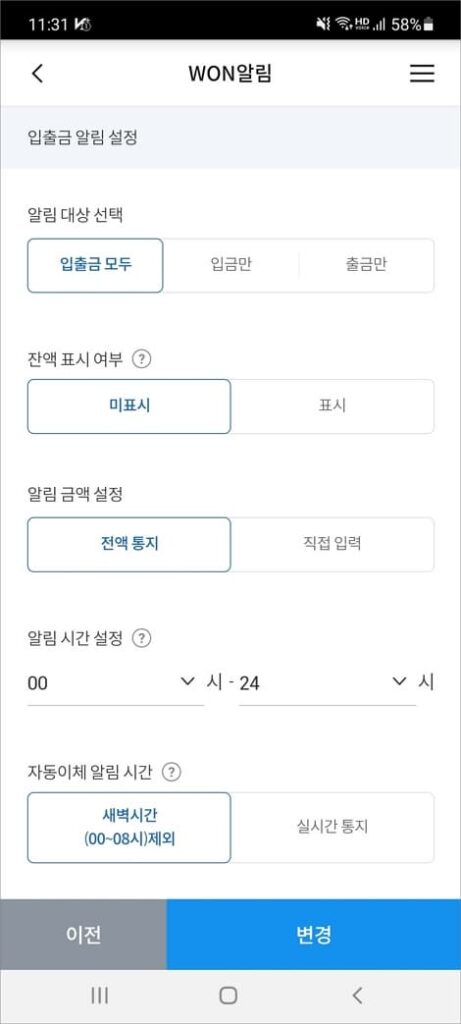Viewport: 461px width, 1024px height.
Task: Show help for 잔액 표시 여부
Action: [142, 359]
